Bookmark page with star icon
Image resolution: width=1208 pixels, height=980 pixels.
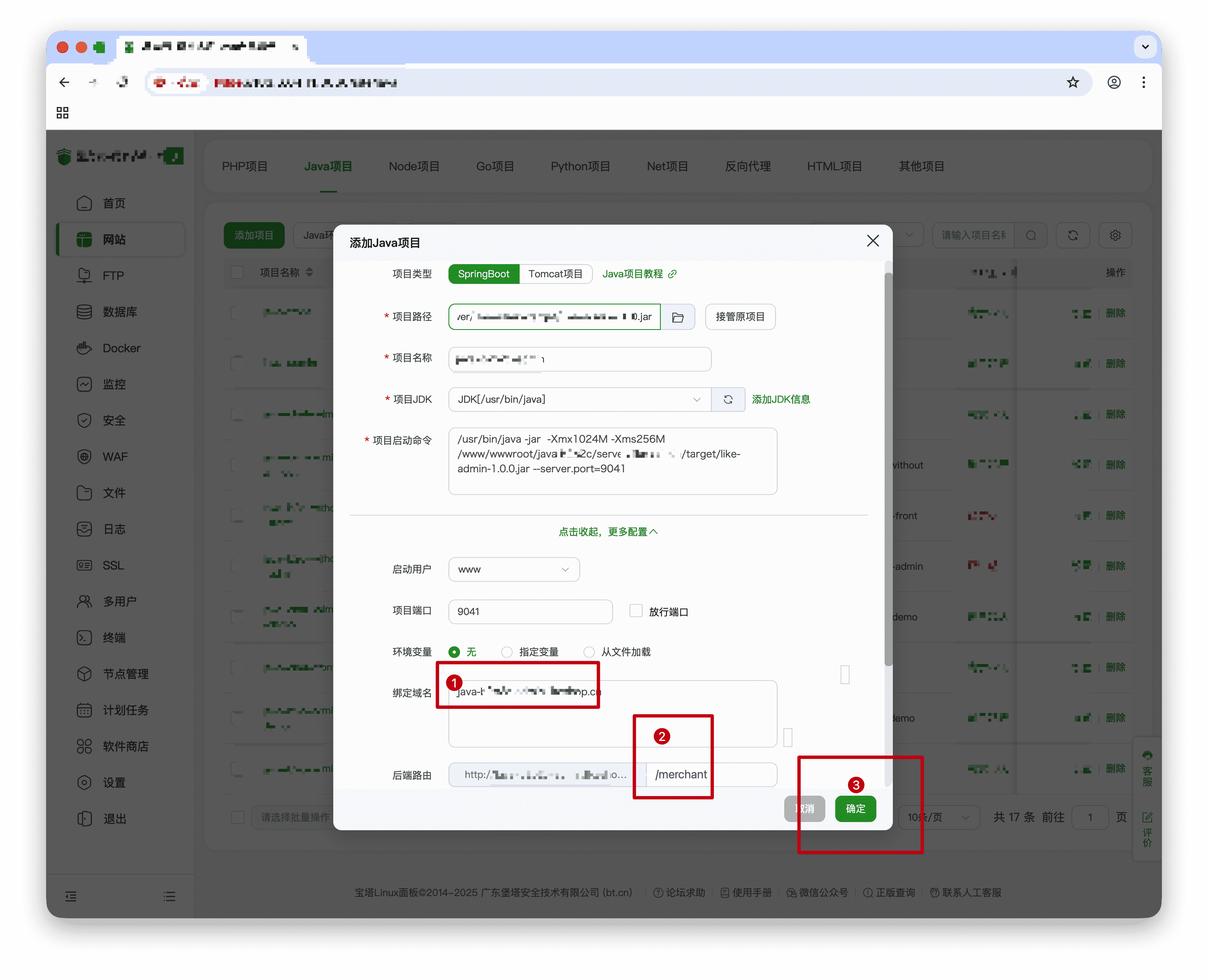point(1073,82)
